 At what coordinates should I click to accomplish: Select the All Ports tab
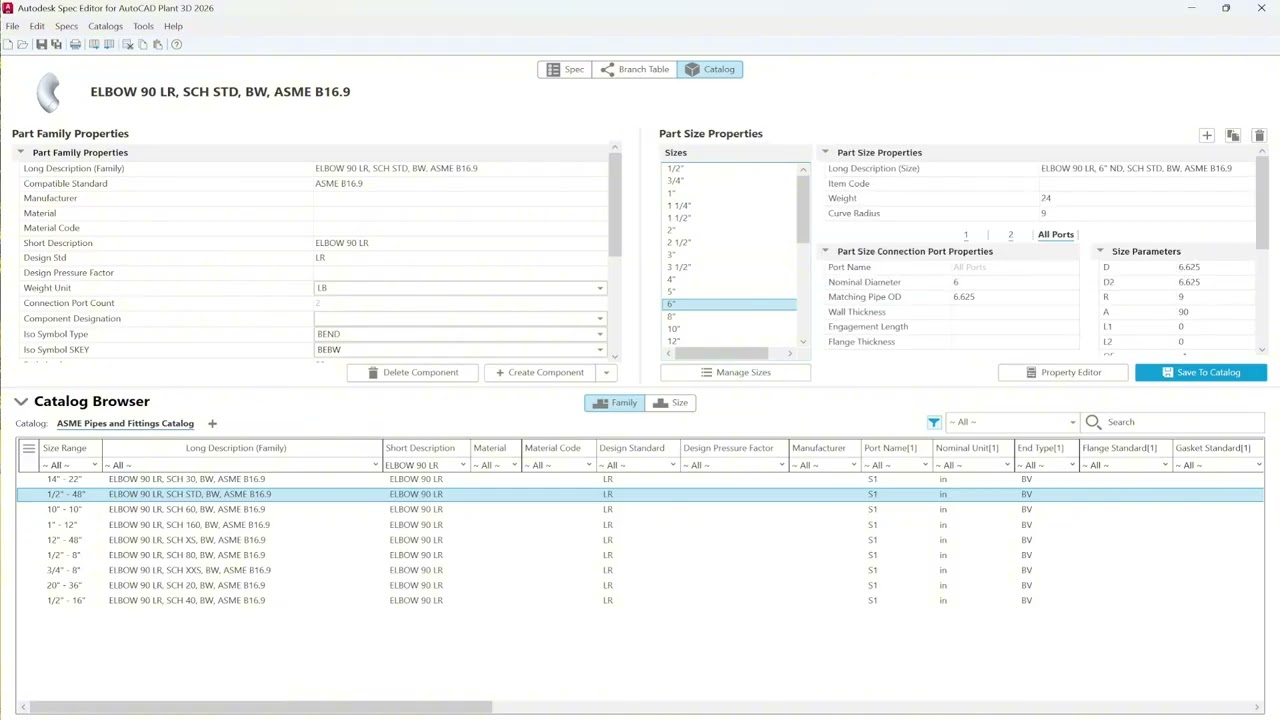[1056, 234]
